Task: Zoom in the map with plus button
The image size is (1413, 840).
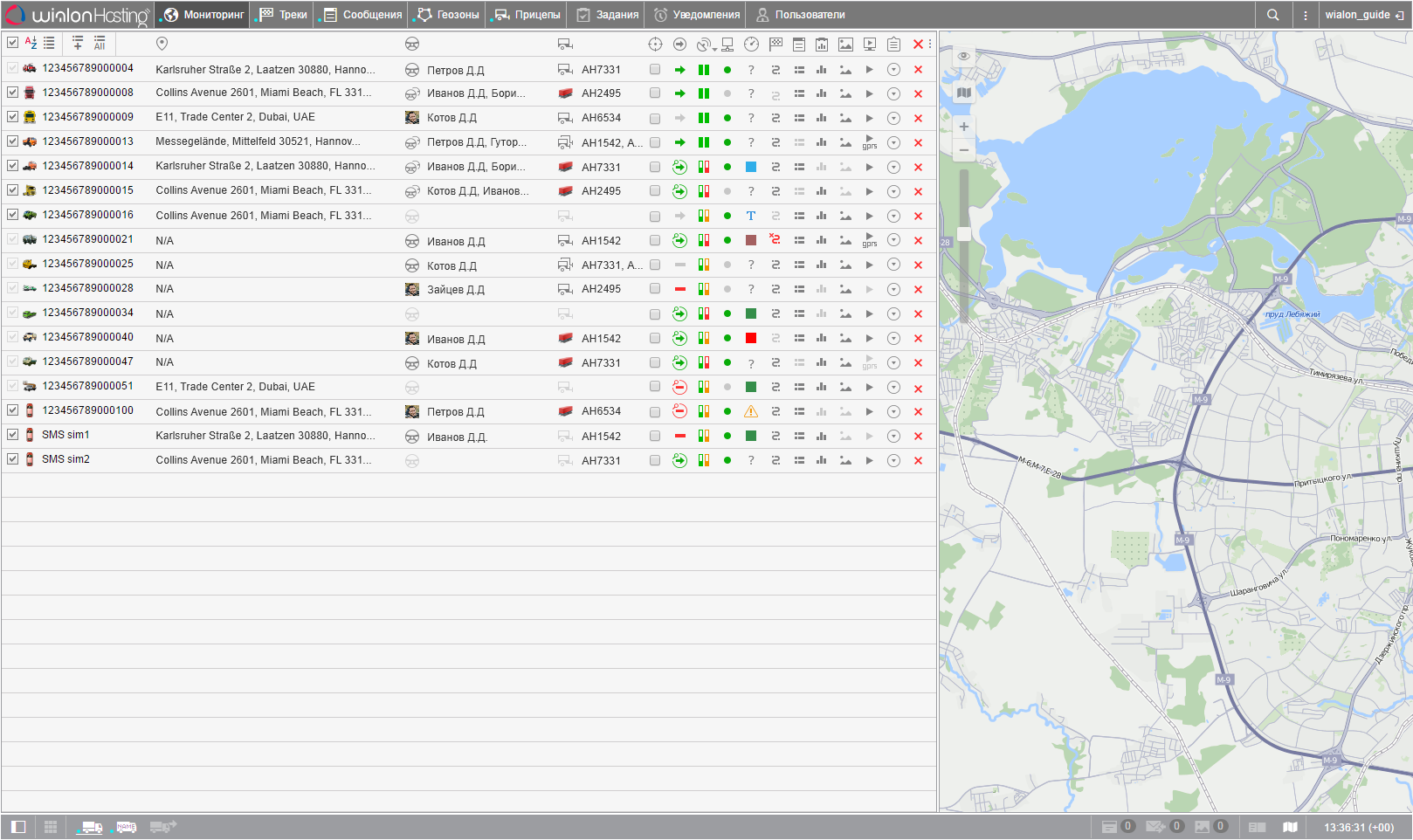Action: tap(963, 127)
